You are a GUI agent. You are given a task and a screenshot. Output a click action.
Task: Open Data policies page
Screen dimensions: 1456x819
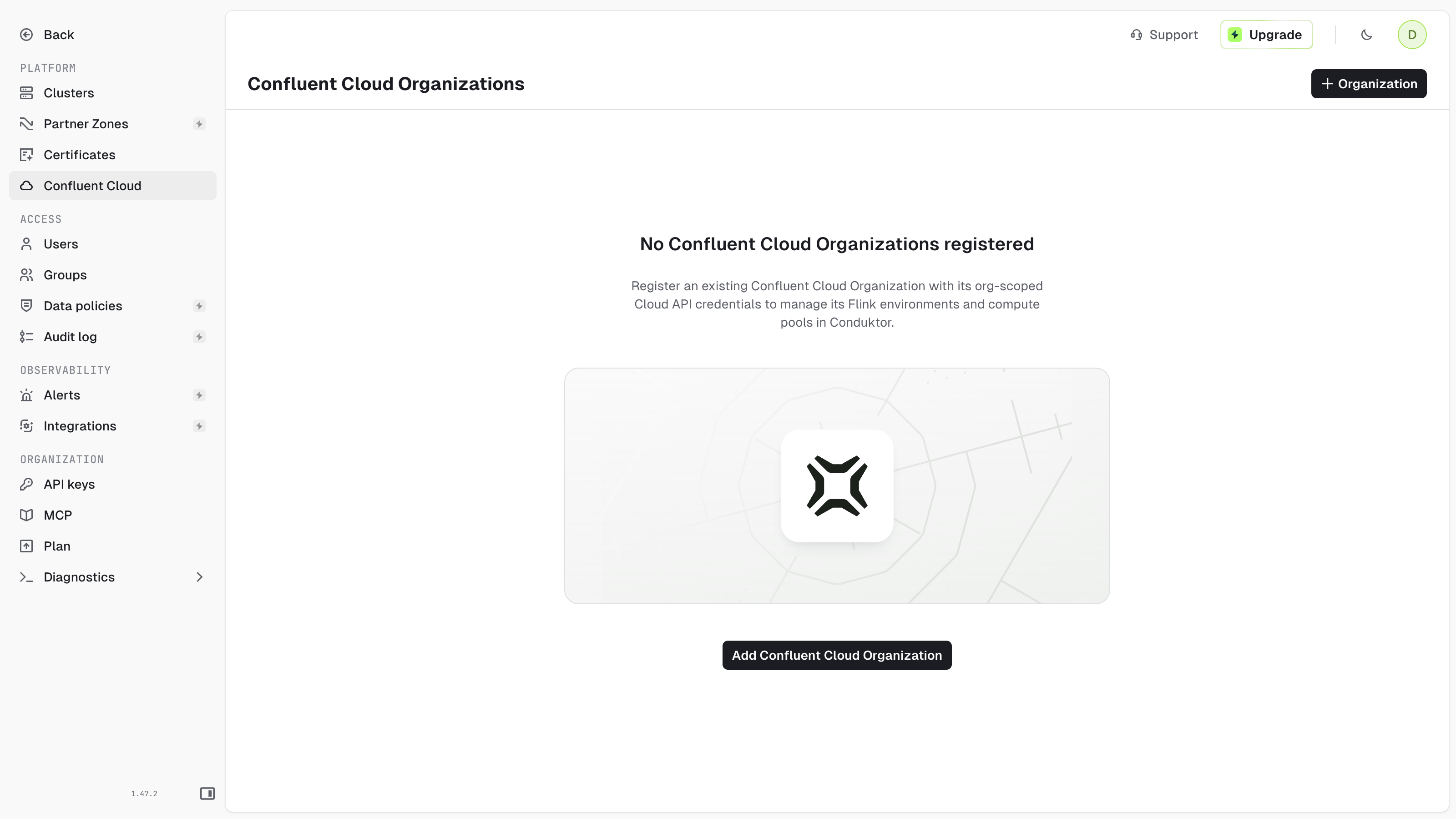pos(113,306)
